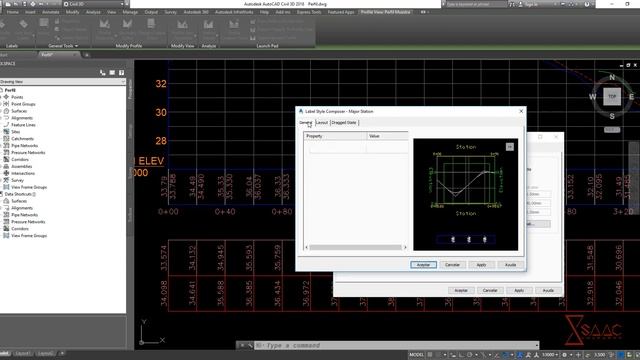This screenshot has width=640, height=360.
Task: Click Apply in the background dialog
Action: 519,291
